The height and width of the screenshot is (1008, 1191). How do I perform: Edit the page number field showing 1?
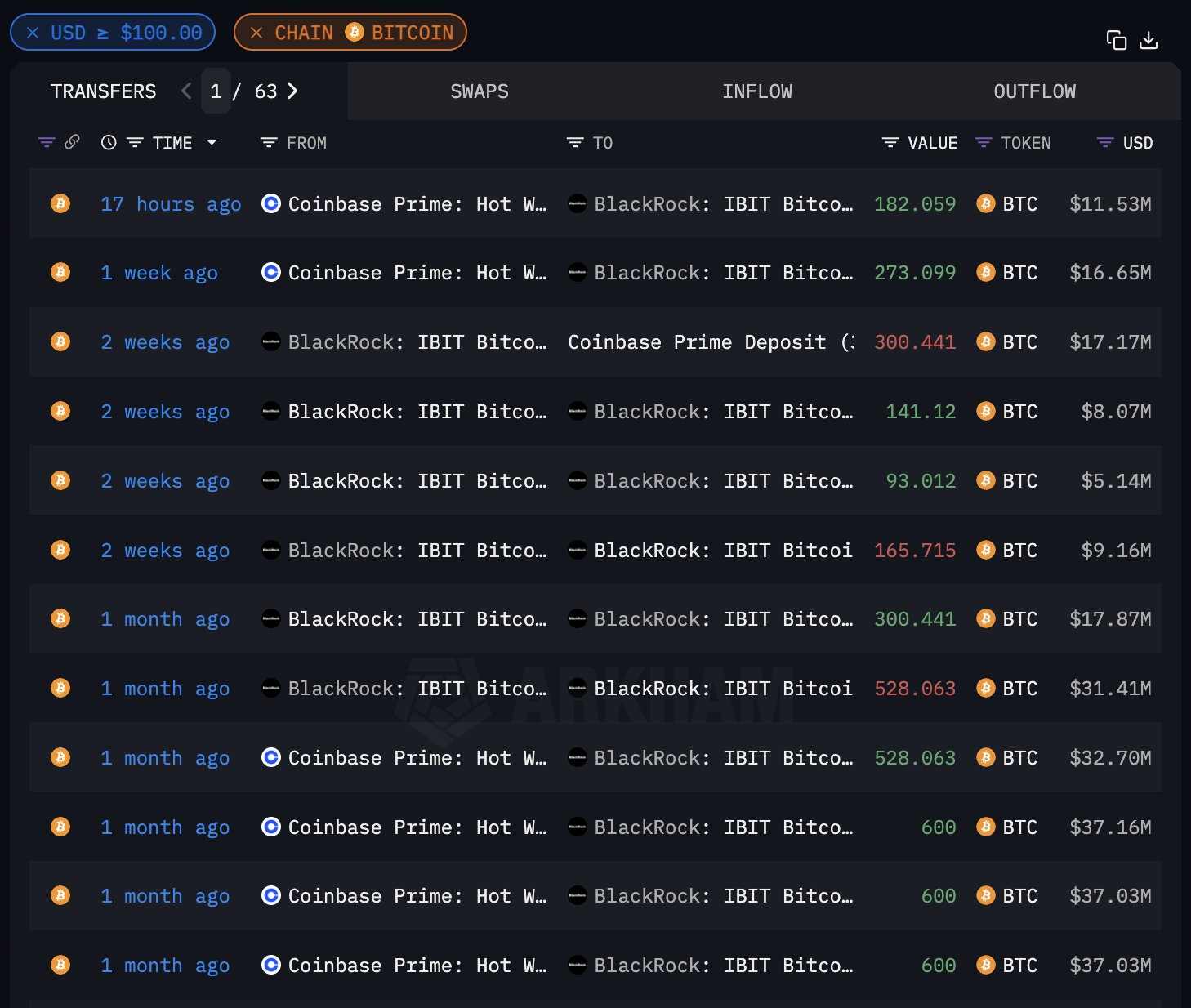(x=216, y=91)
